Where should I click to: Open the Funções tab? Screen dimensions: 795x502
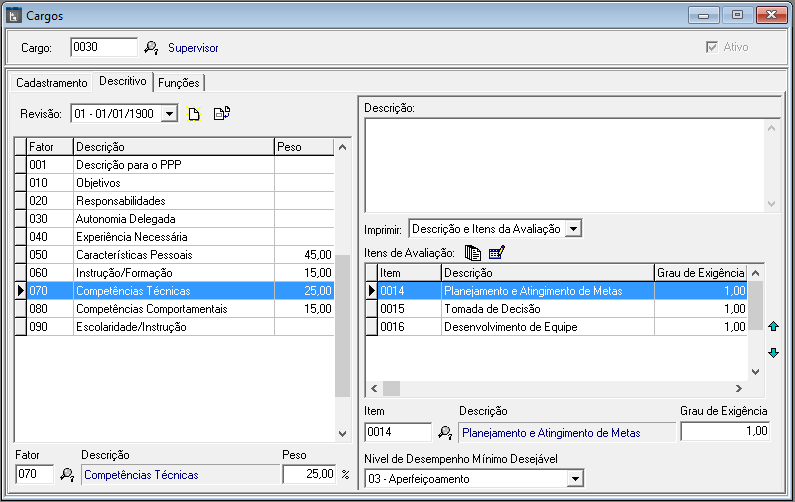pos(178,83)
